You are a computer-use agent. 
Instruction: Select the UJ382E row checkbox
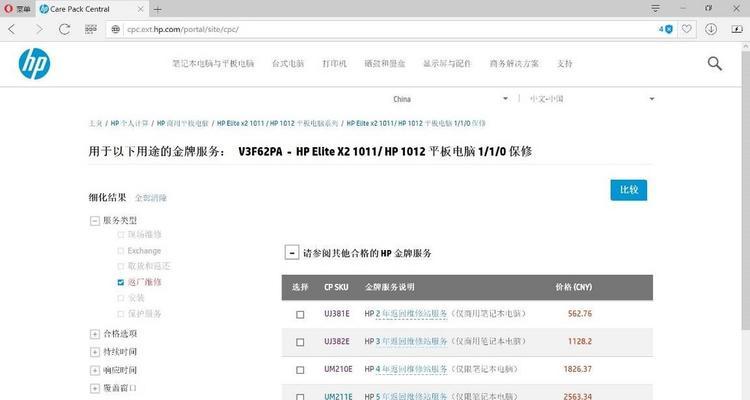coord(300,342)
